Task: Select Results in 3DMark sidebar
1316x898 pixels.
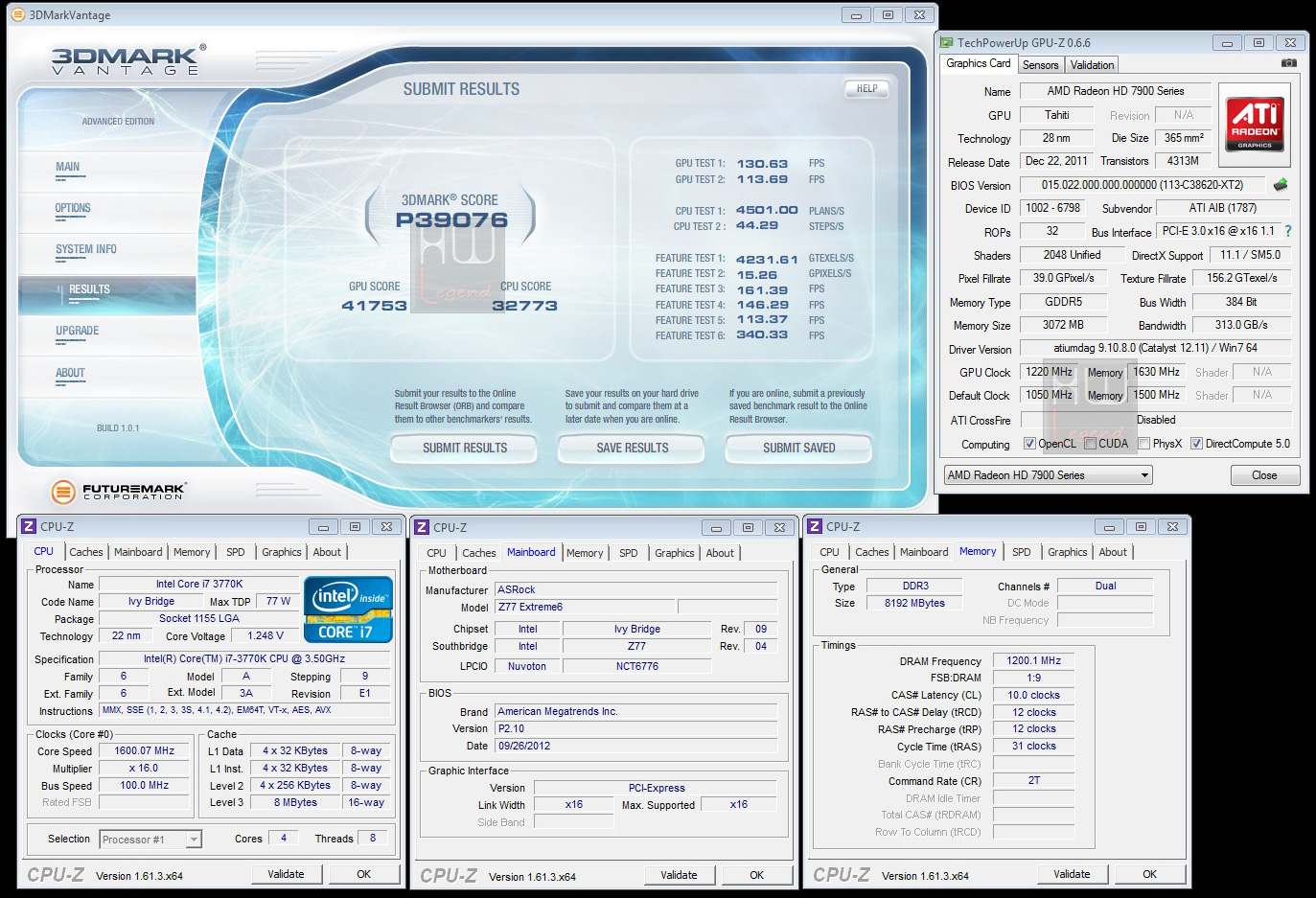Action: [107, 293]
